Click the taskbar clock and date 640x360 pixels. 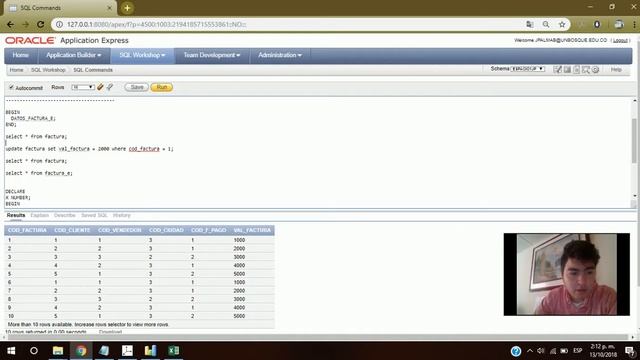[603, 351]
